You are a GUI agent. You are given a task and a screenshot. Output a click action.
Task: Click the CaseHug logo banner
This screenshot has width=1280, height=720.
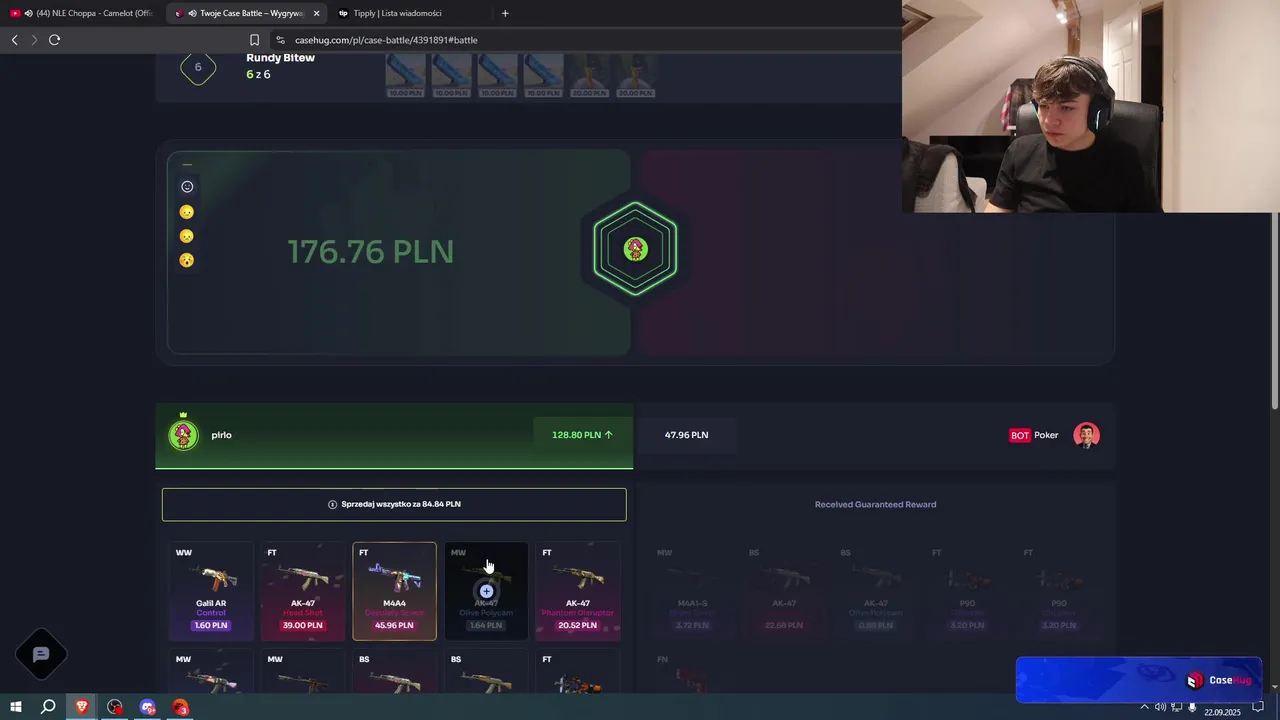coord(1139,680)
